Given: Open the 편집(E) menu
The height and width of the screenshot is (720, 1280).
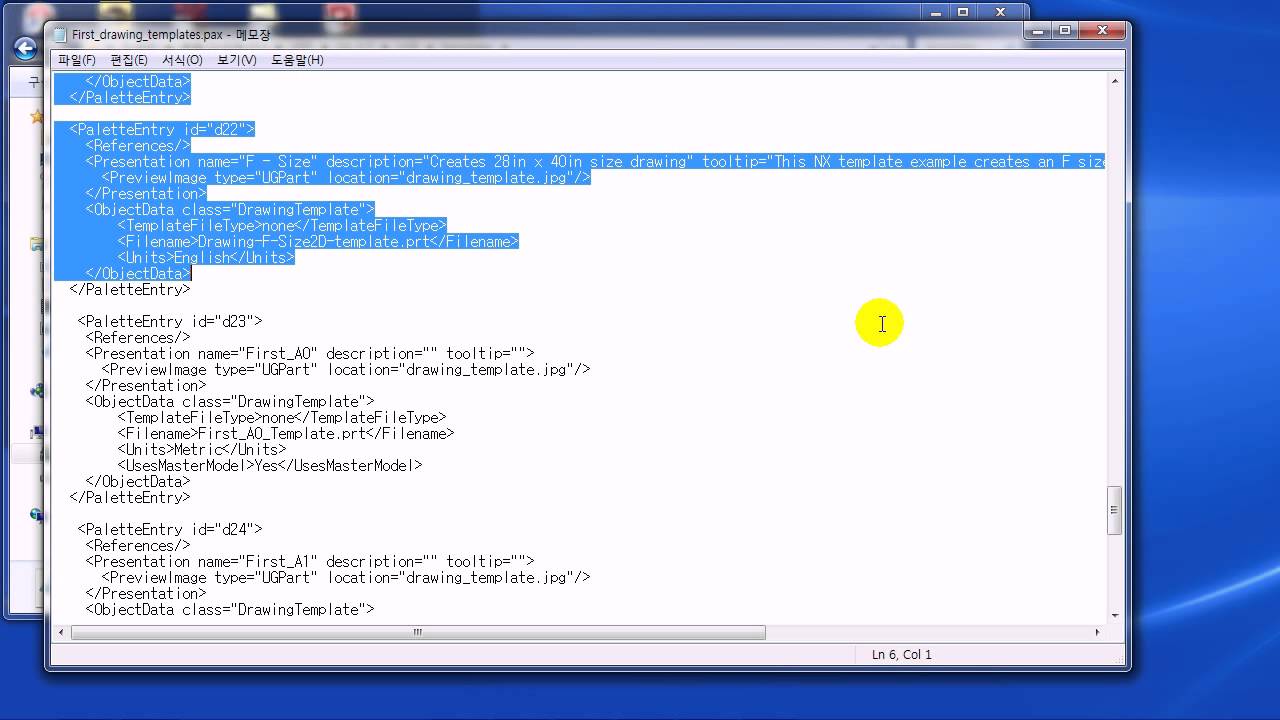Looking at the screenshot, I should (129, 60).
